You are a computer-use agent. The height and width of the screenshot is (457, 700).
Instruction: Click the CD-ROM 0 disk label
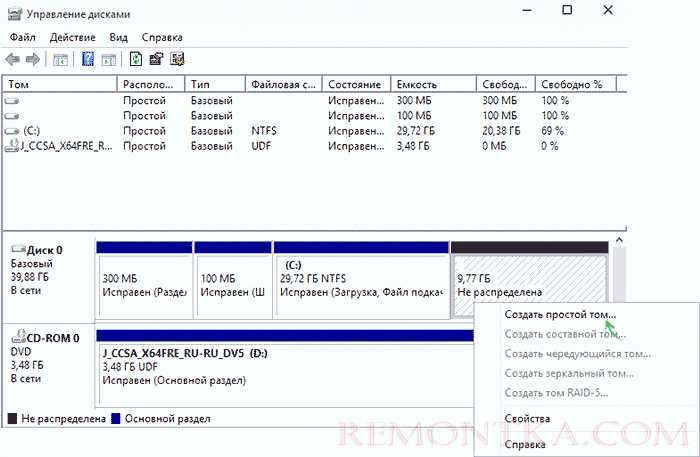53,338
